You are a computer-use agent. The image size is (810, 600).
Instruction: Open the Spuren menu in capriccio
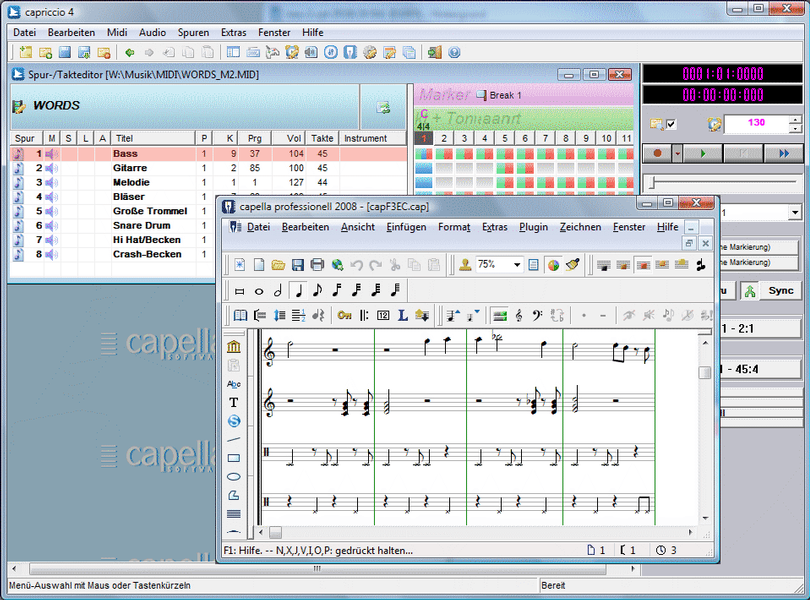193,33
